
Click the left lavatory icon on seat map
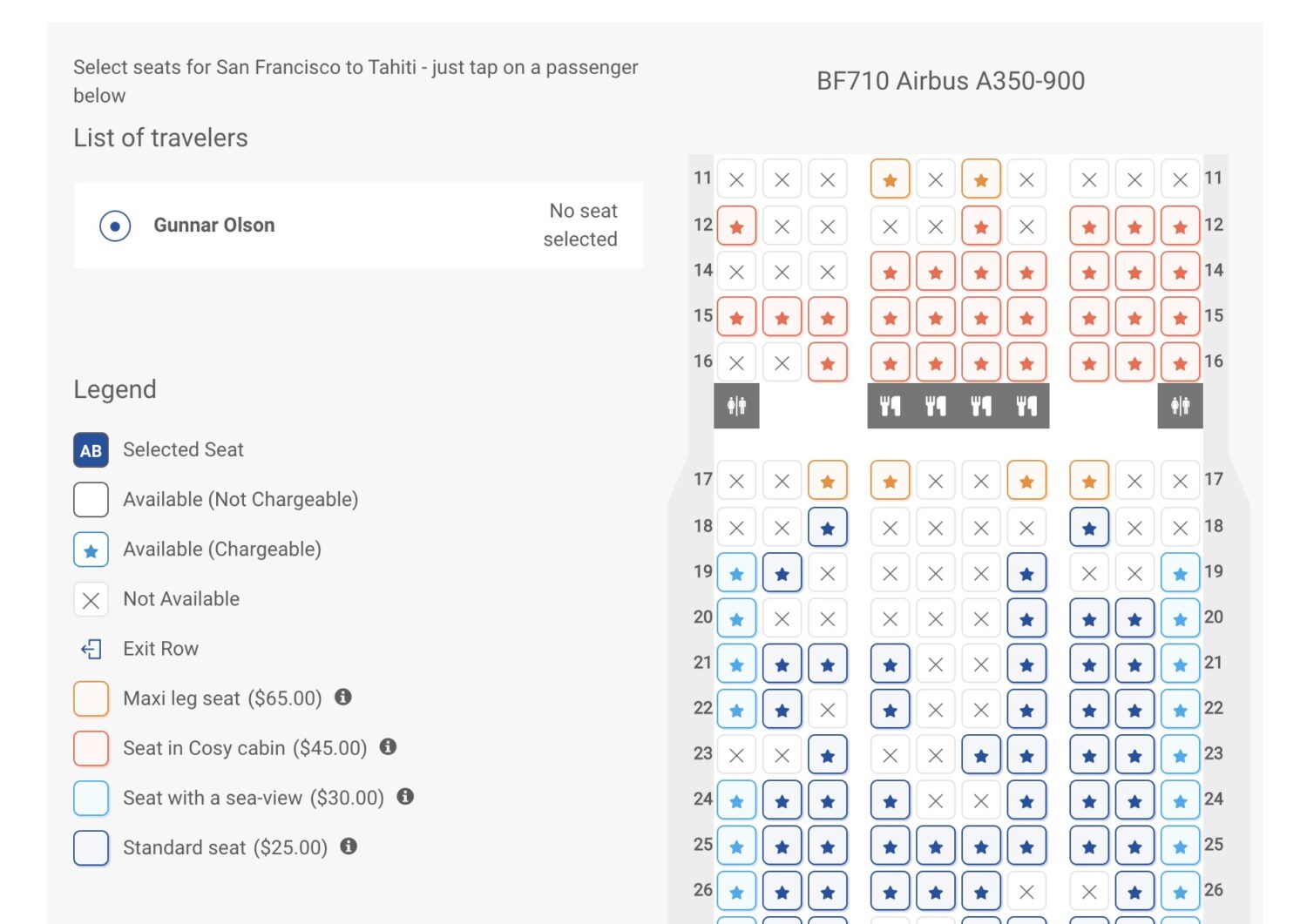coord(736,405)
